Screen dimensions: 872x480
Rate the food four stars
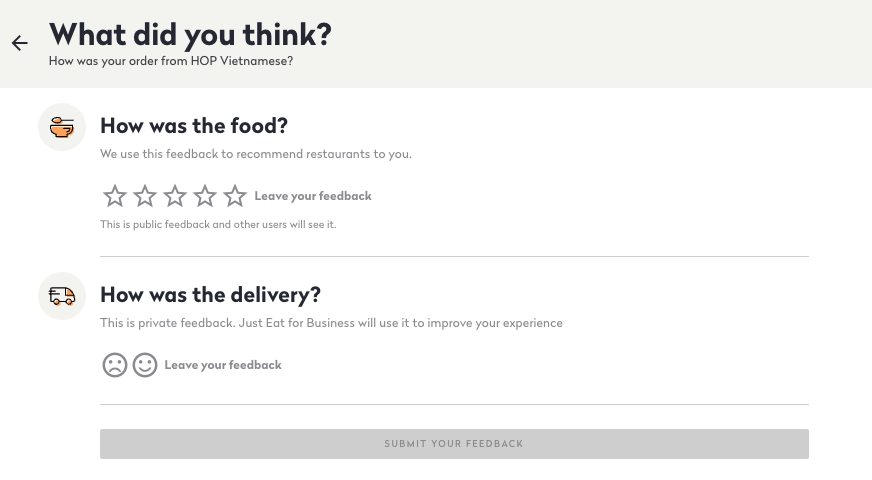(x=205, y=196)
